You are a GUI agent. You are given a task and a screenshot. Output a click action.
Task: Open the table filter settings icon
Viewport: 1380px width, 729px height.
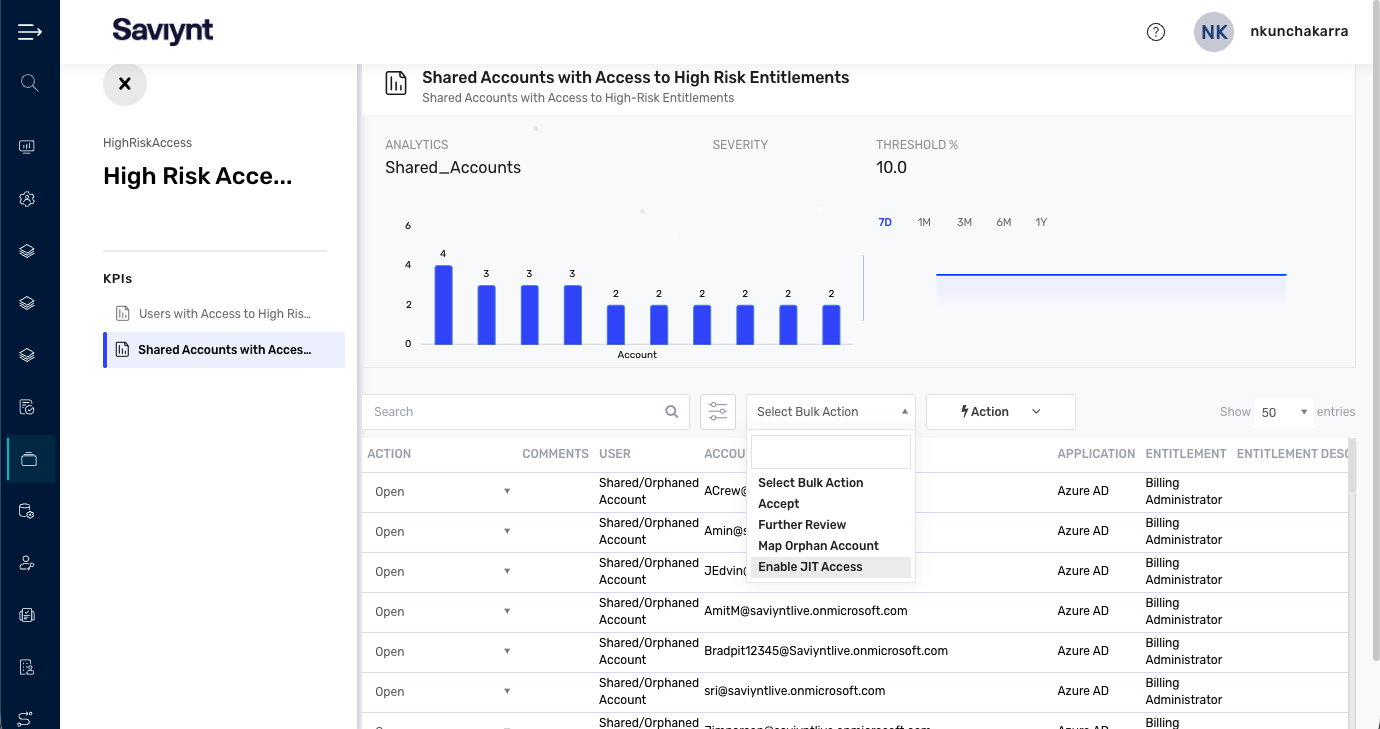pos(718,412)
